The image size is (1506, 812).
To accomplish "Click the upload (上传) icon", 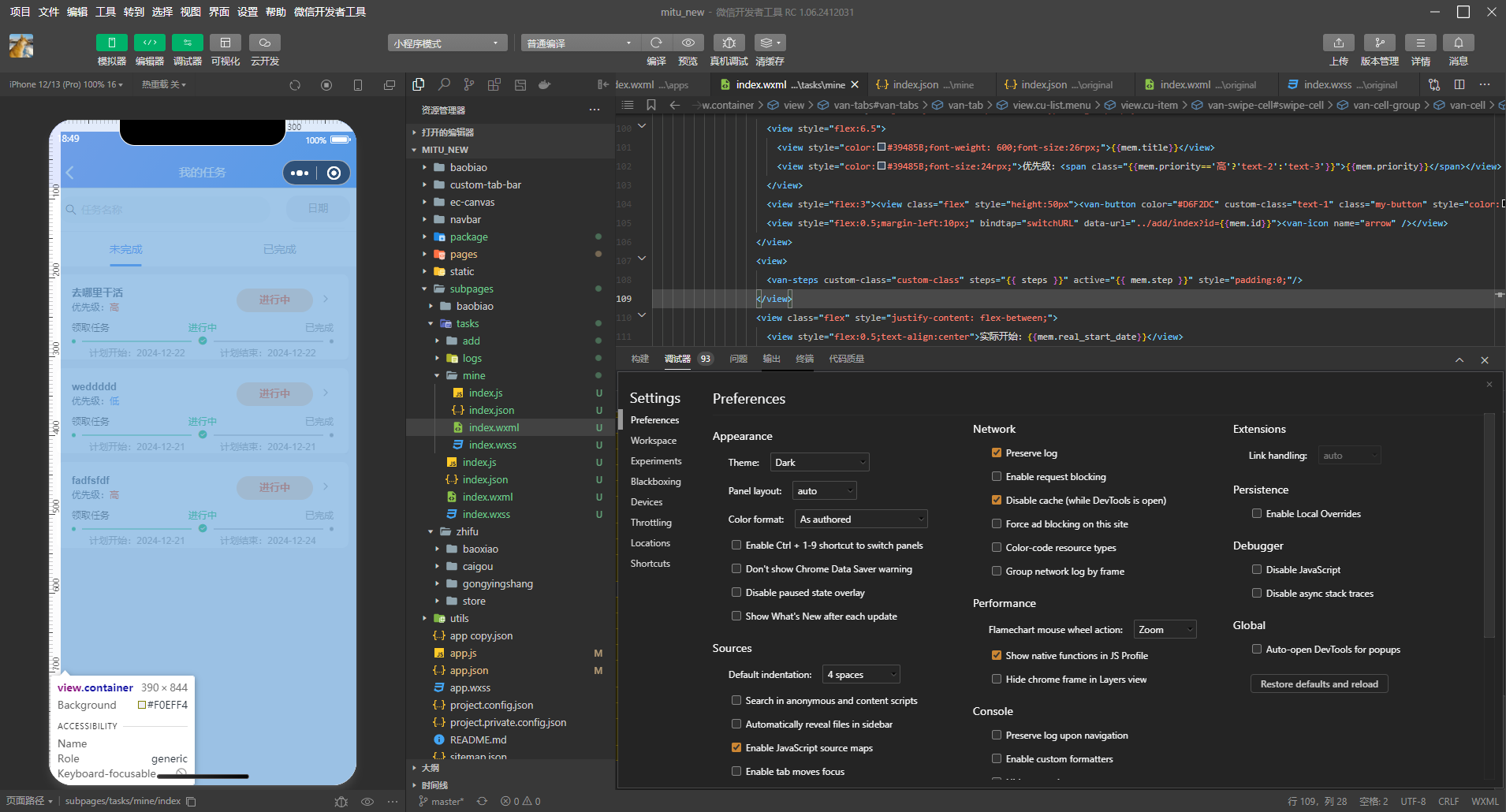I will (x=1338, y=43).
